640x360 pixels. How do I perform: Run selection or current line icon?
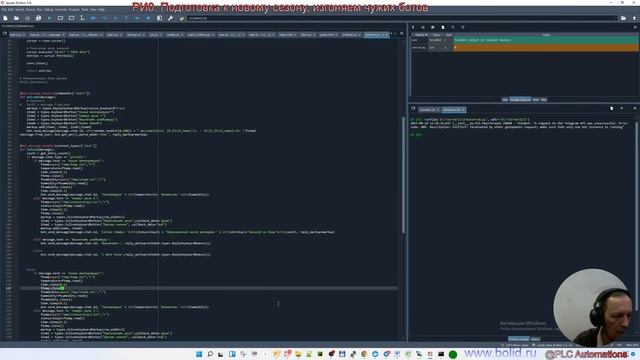pos(82,18)
